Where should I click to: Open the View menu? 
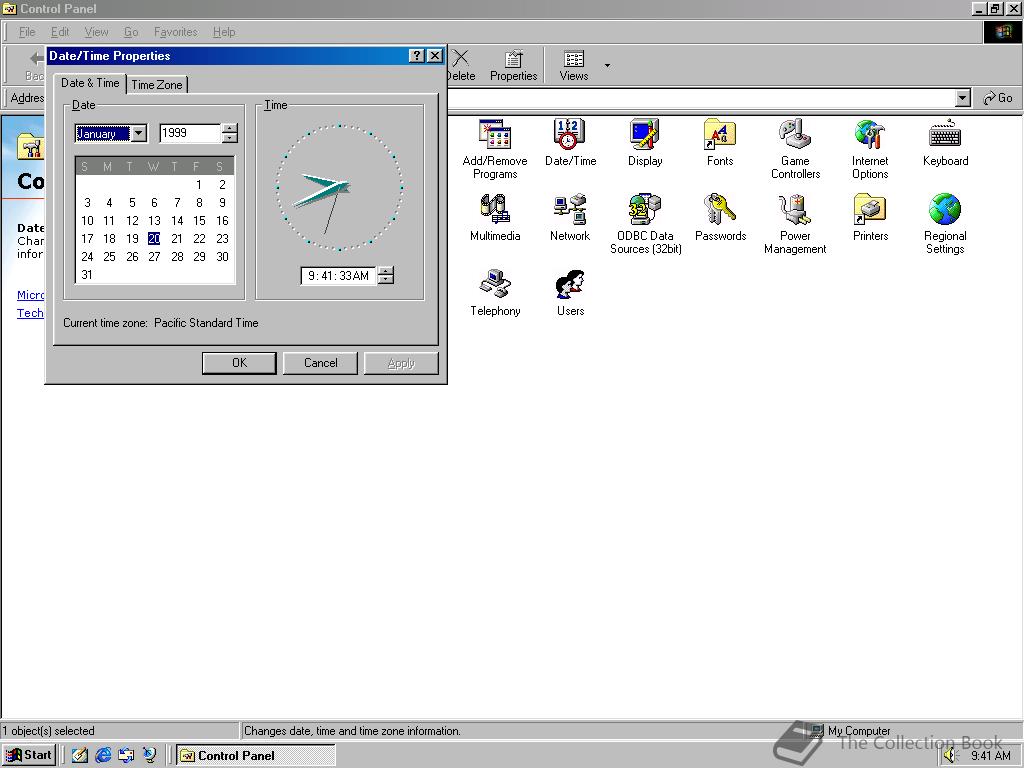[x=97, y=32]
